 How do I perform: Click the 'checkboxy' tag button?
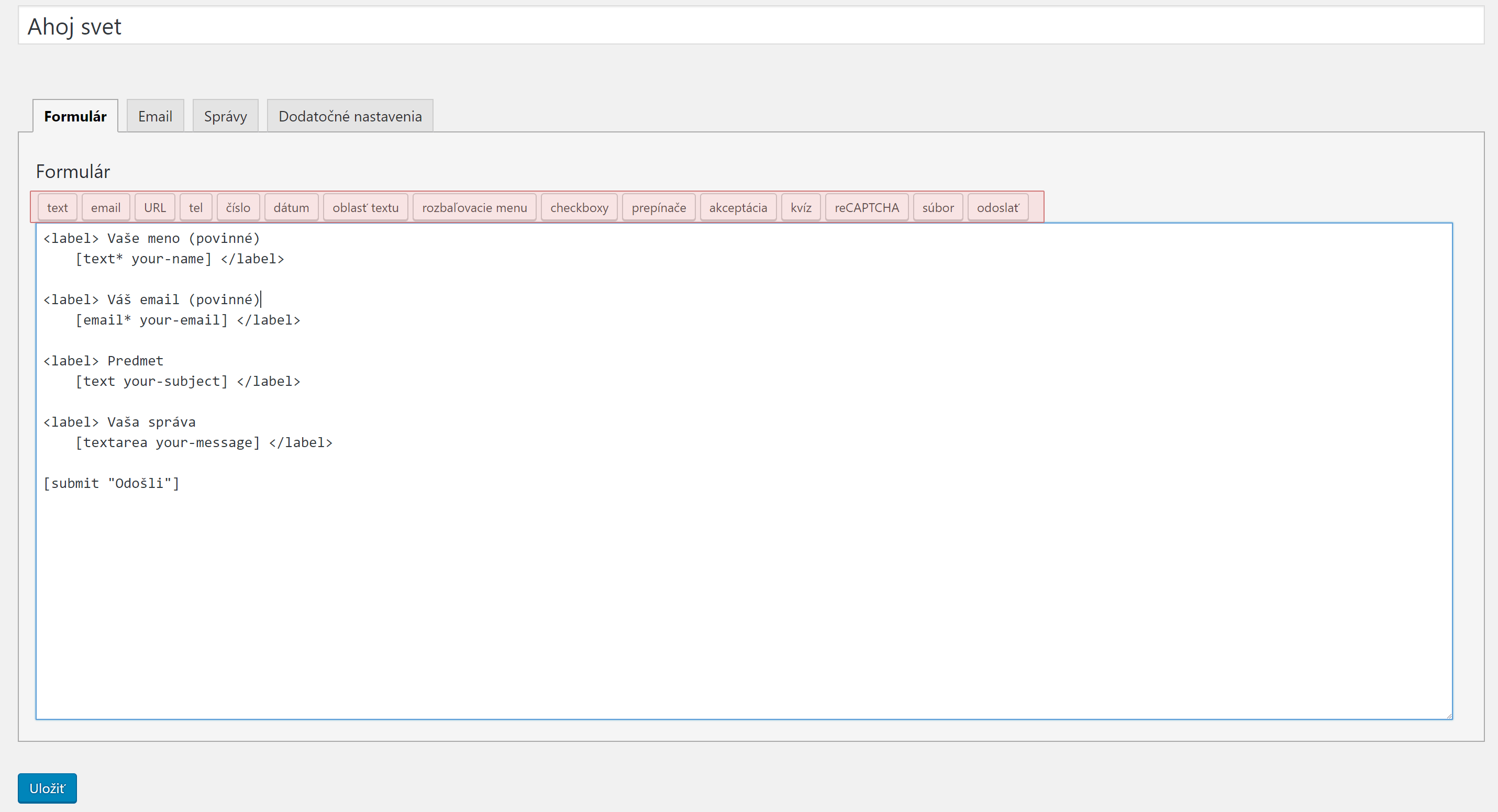pyautogui.click(x=579, y=208)
